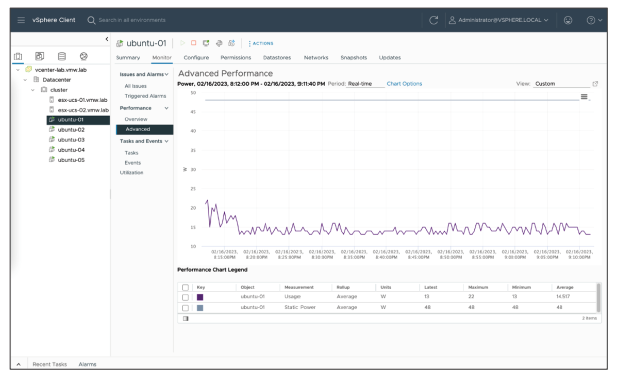This screenshot has height=384, width=621.
Task: Click the search all environments field
Action: [x=132, y=20]
